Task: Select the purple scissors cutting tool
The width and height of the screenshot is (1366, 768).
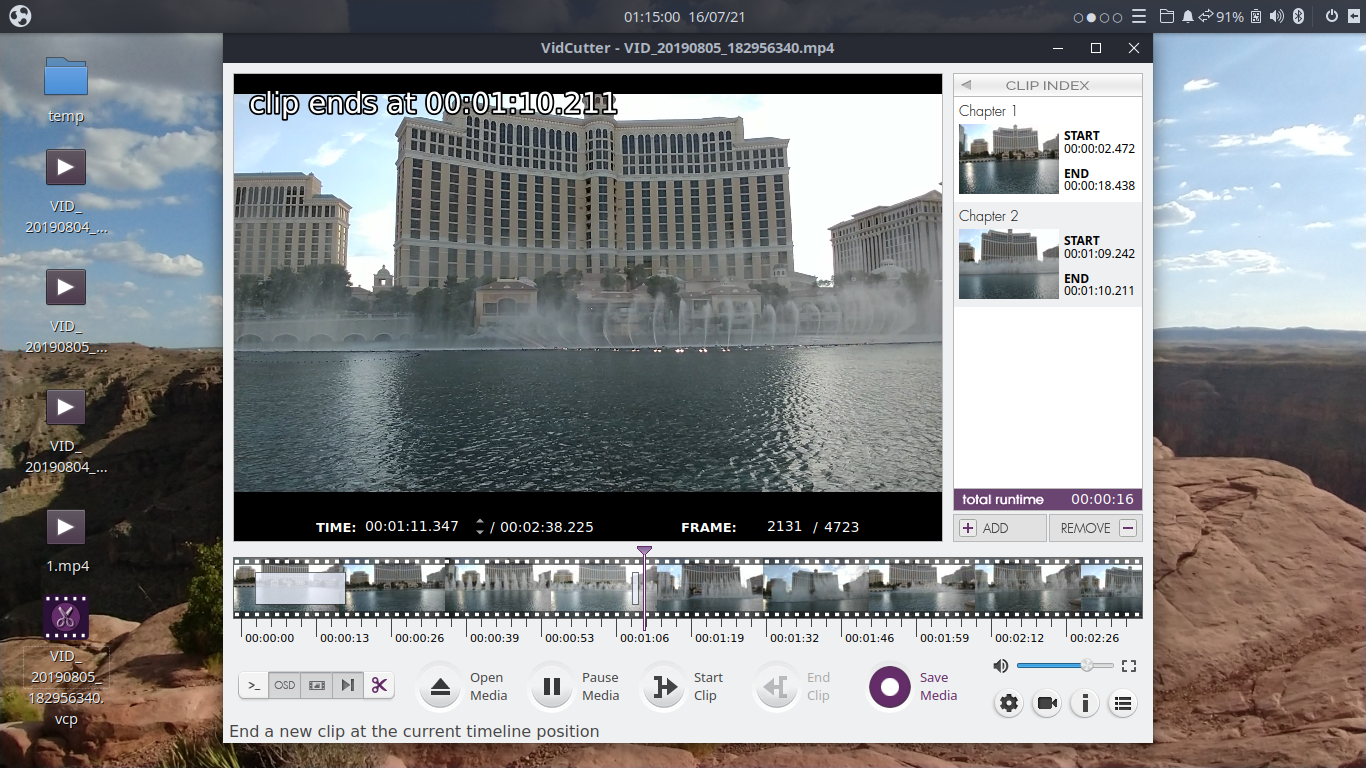Action: click(379, 686)
